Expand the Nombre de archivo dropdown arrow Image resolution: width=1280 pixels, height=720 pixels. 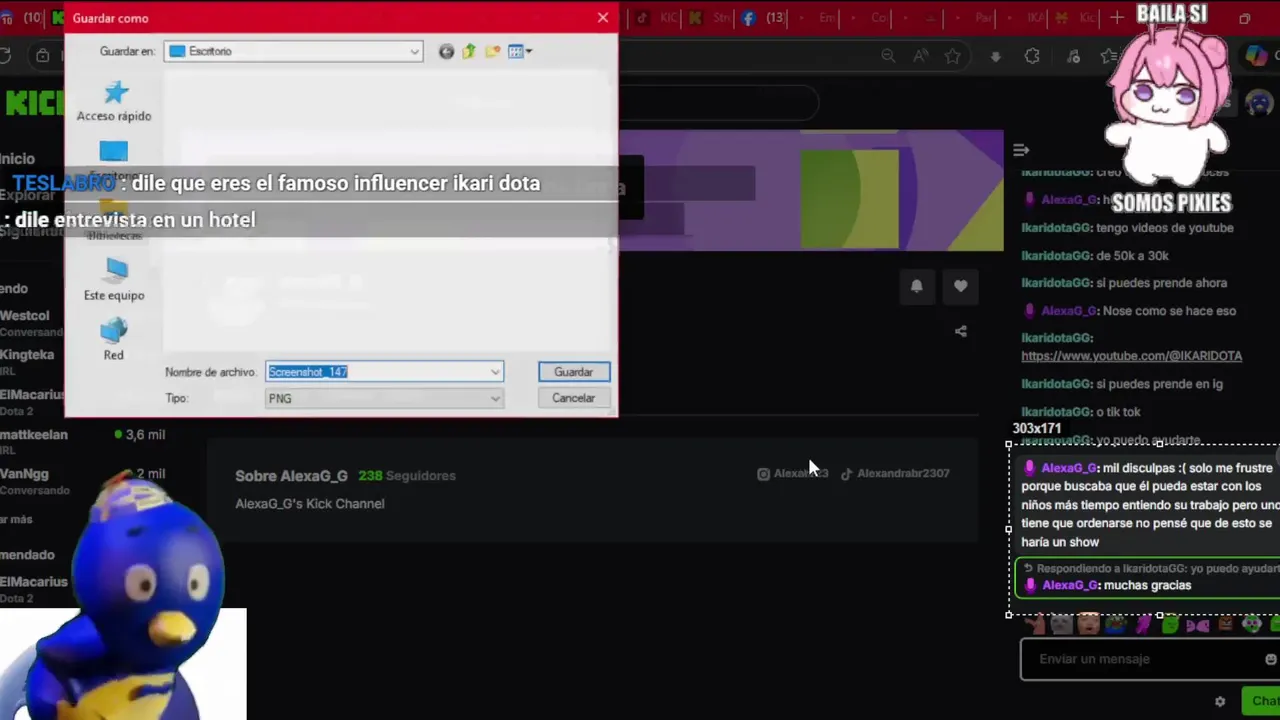pyautogui.click(x=495, y=372)
